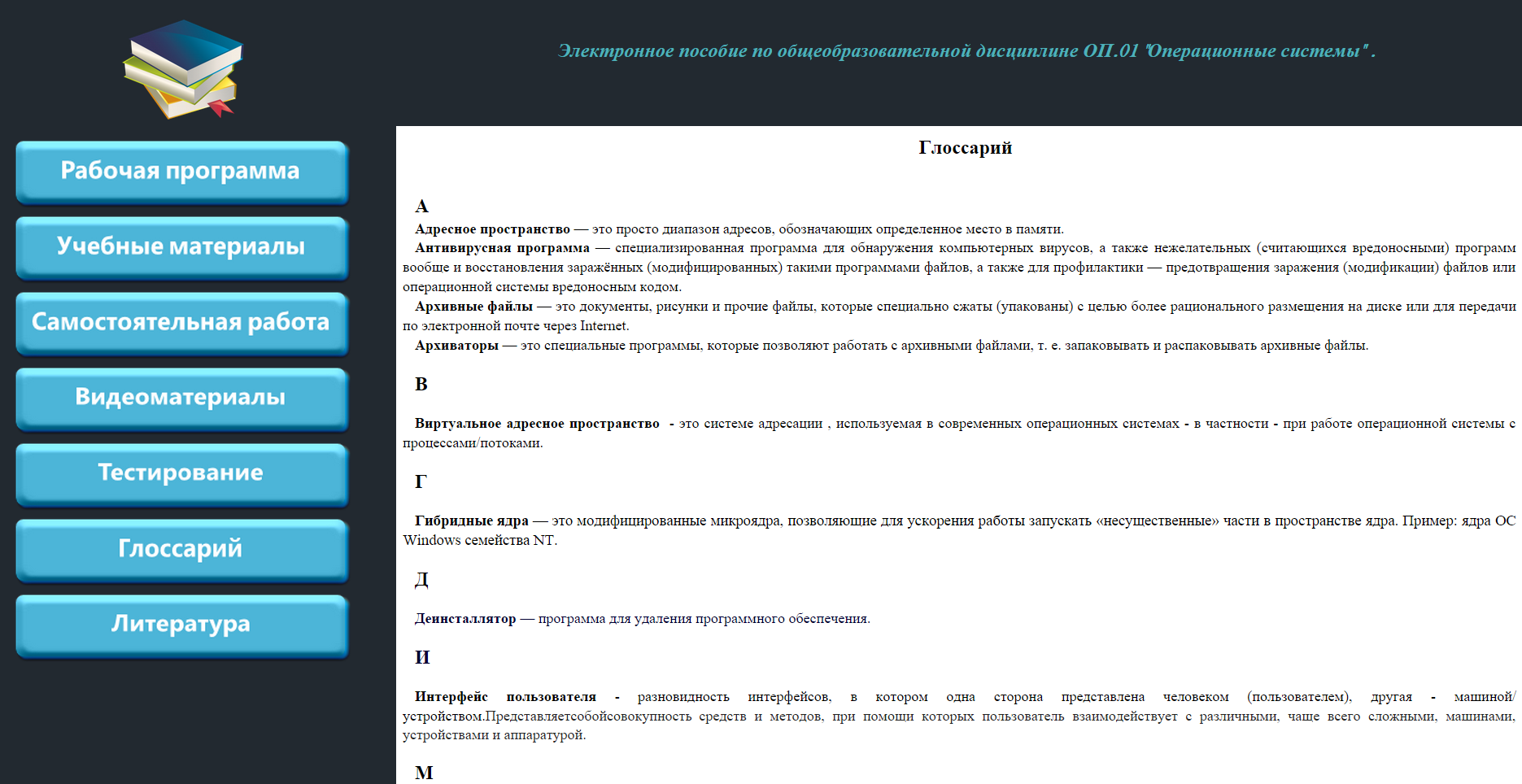1522x784 pixels.
Task: Open the Учебные материалы section
Action: pyautogui.click(x=182, y=247)
